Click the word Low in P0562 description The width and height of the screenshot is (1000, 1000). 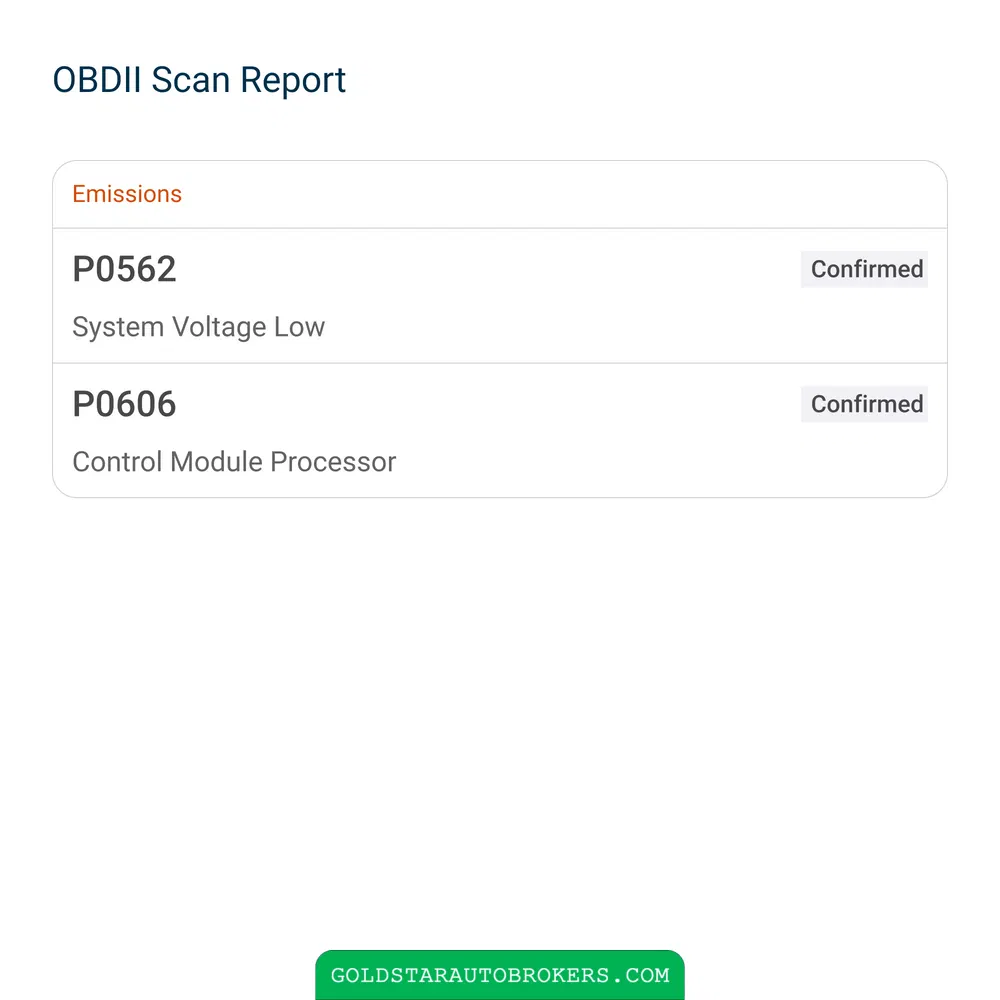pos(300,327)
